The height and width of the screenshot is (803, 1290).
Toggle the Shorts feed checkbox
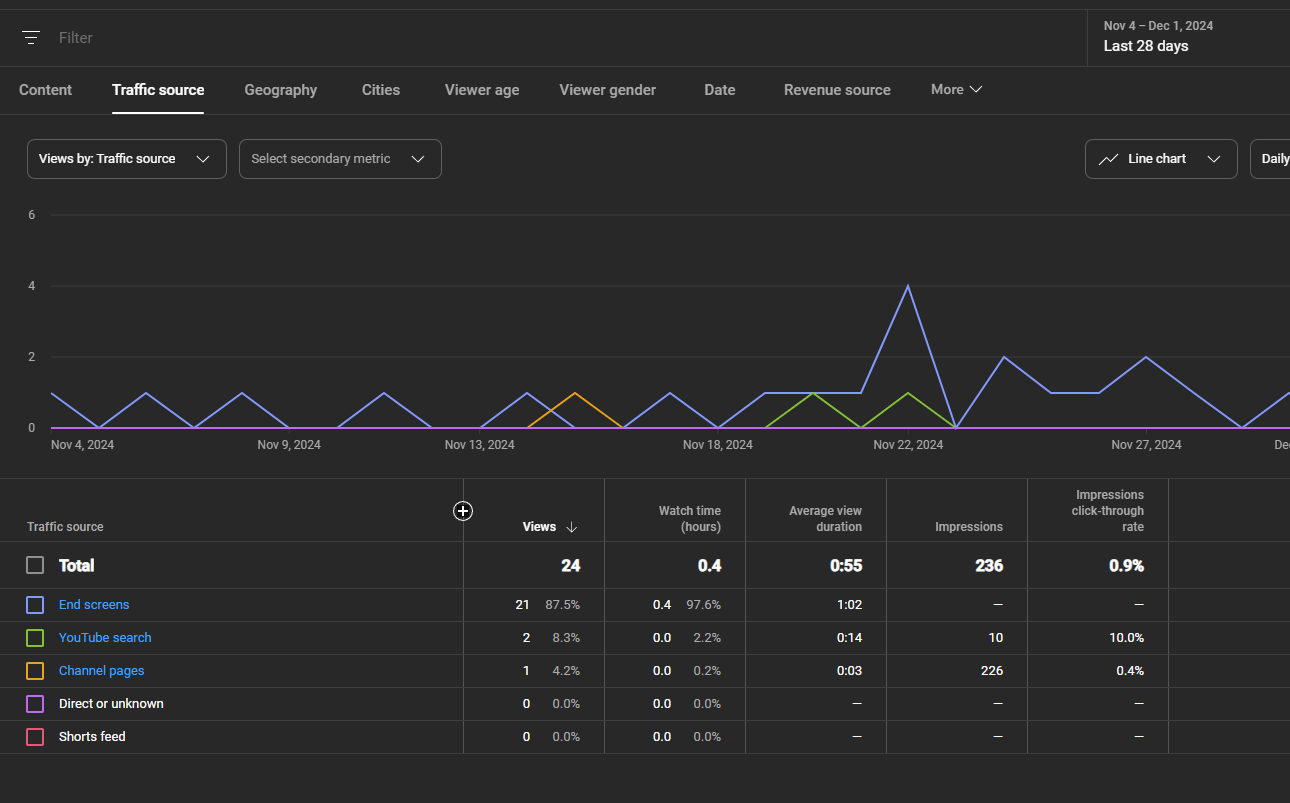[x=35, y=737]
